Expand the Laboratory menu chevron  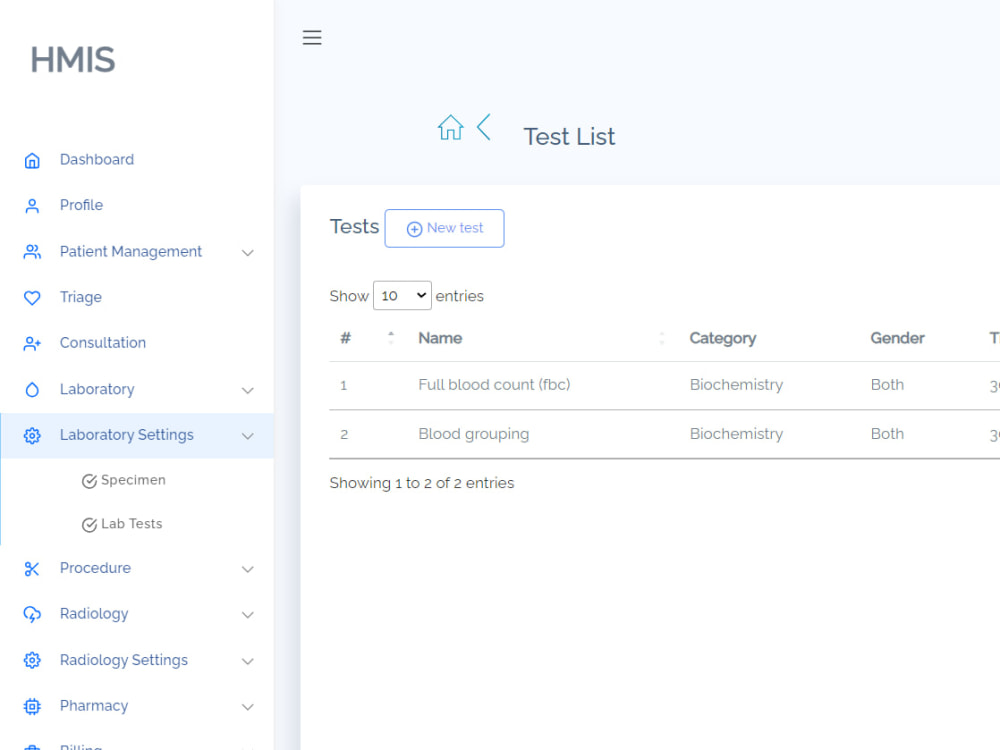[x=247, y=390]
